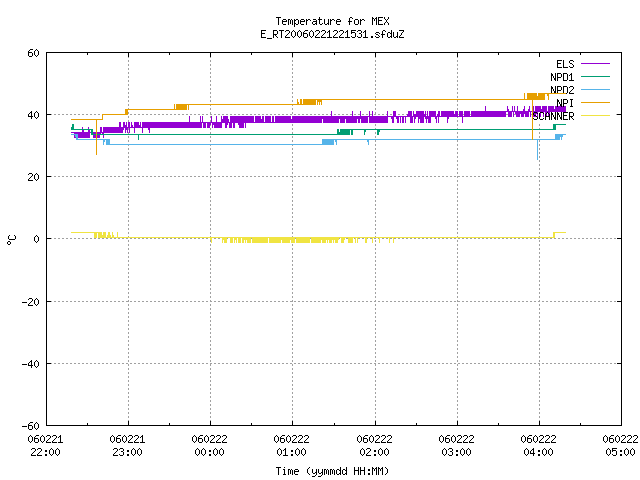Select the filename E_RT20060221221531.sfduZ subtitle
This screenshot has height=480, width=640.
point(332,34)
